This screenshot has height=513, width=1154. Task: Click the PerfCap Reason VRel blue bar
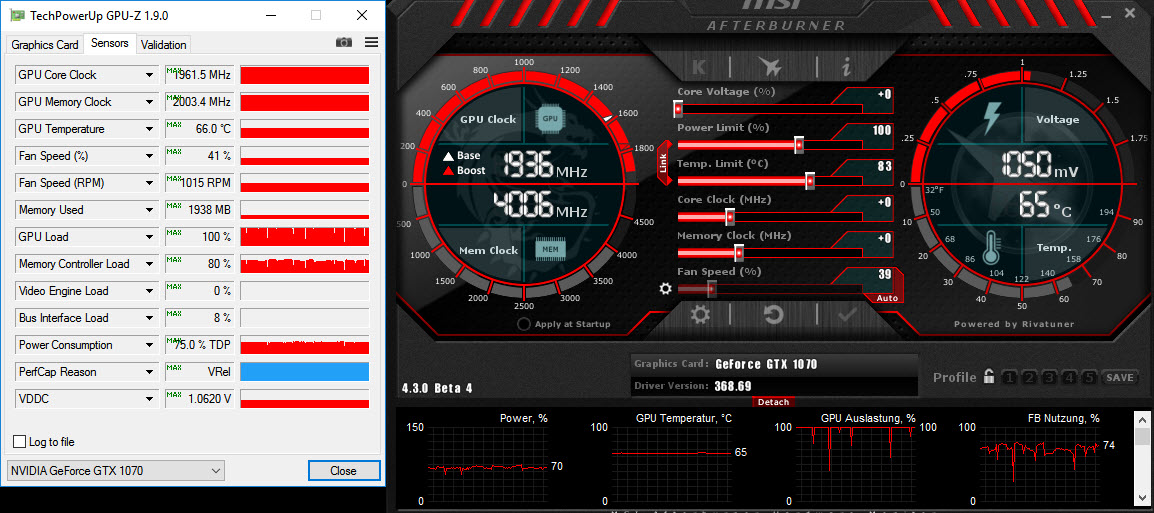(305, 372)
